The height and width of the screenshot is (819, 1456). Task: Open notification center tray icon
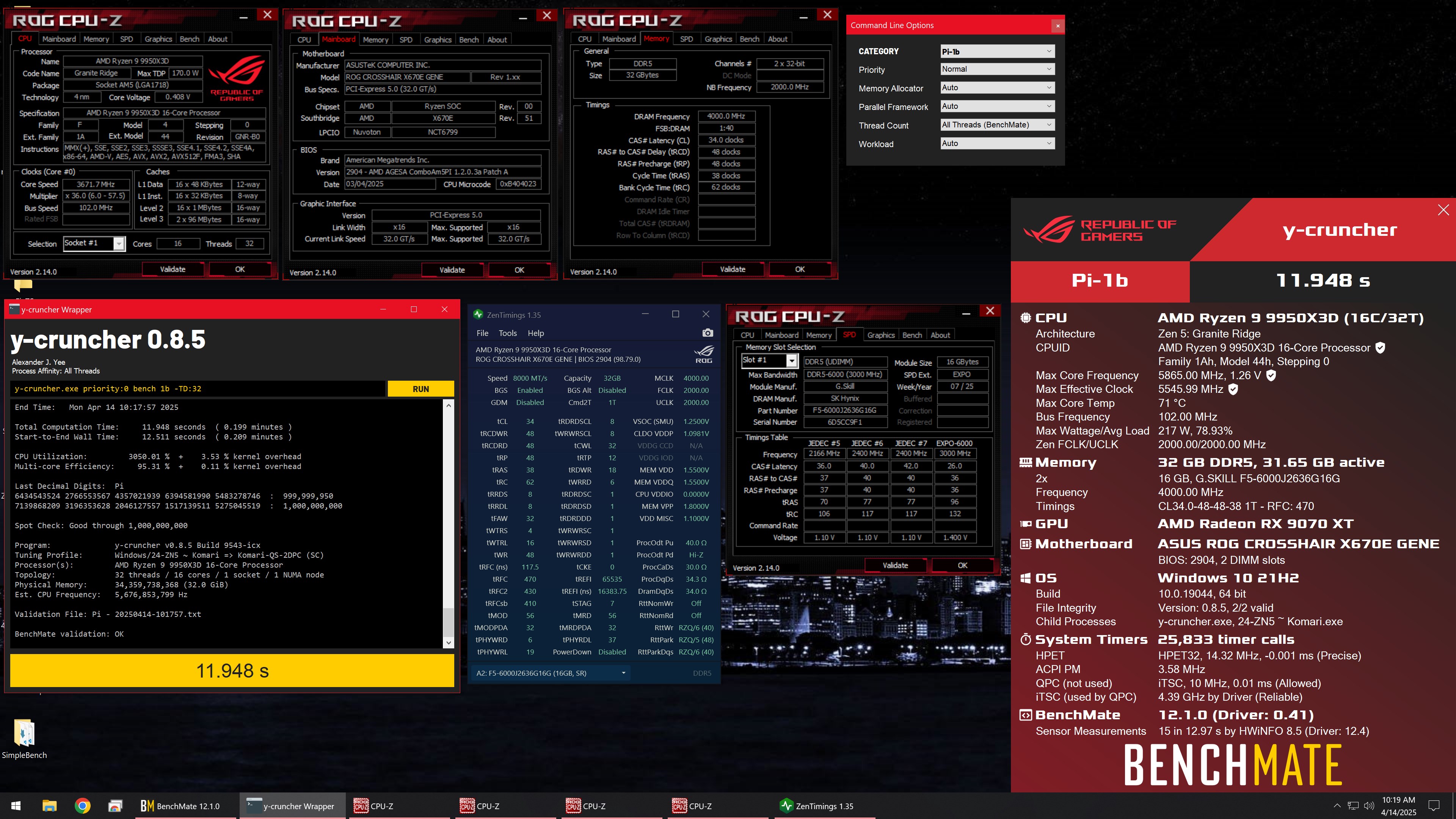(x=1434, y=806)
